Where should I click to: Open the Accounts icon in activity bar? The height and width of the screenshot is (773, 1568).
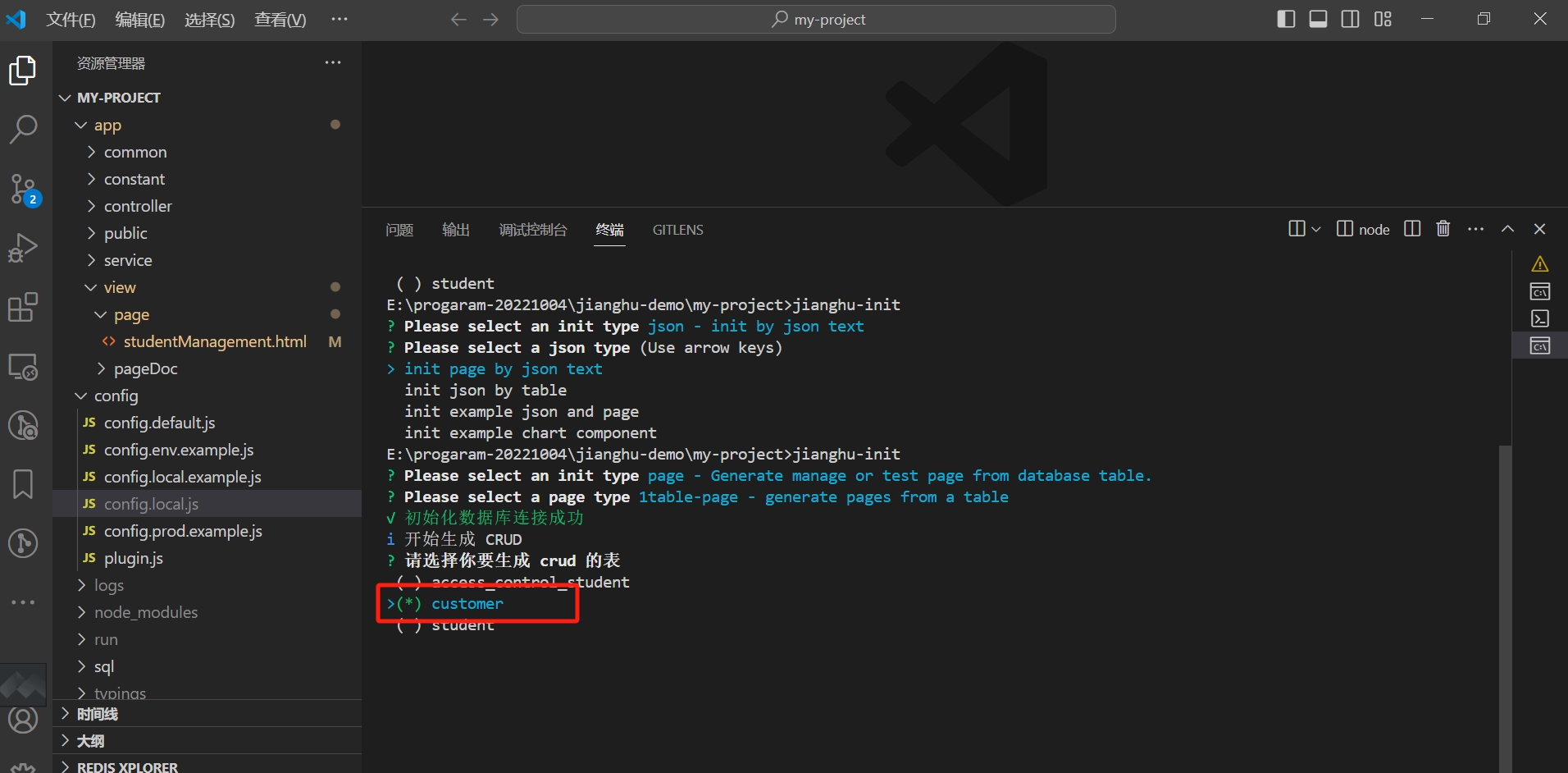pos(23,720)
